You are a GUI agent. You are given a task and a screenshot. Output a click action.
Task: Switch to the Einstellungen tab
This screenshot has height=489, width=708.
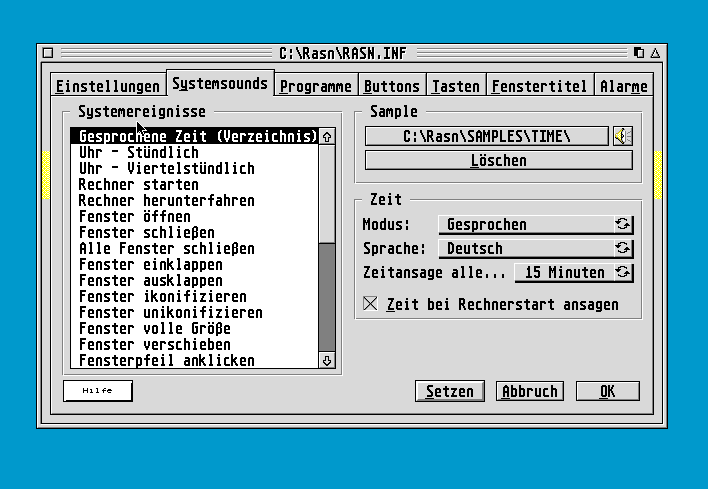click(107, 87)
